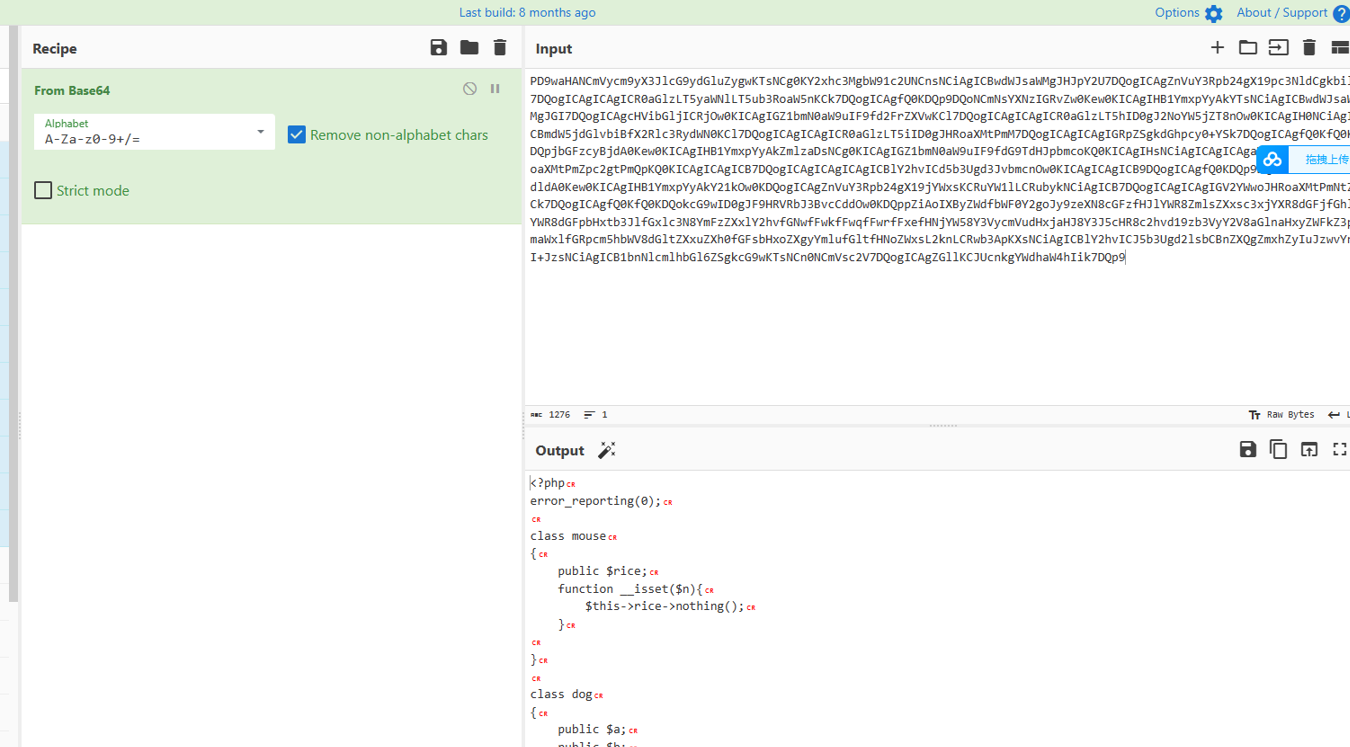
Task: Enable the Strict mode checkbox
Action: [43, 190]
